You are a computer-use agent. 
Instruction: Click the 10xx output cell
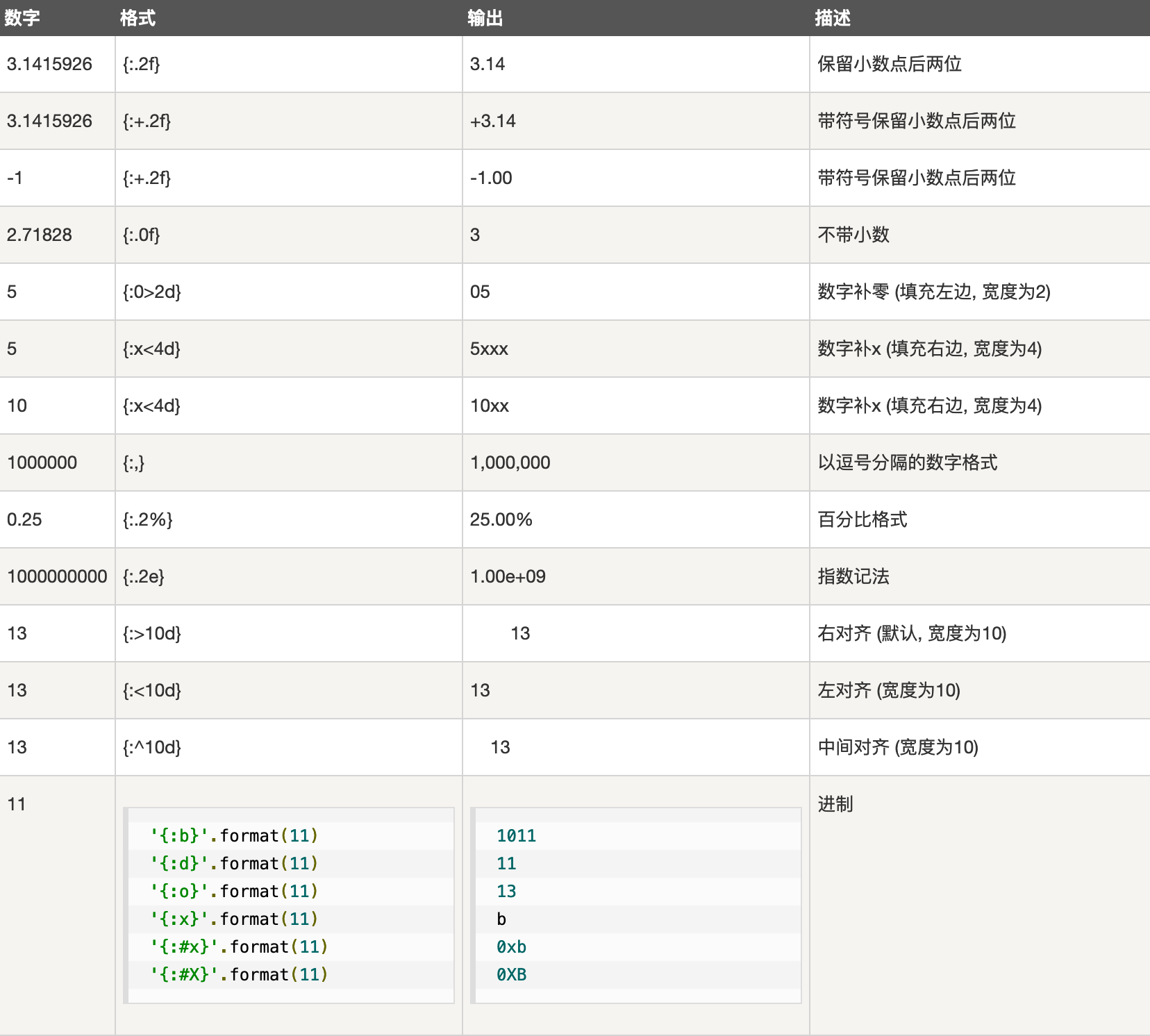coord(490,406)
